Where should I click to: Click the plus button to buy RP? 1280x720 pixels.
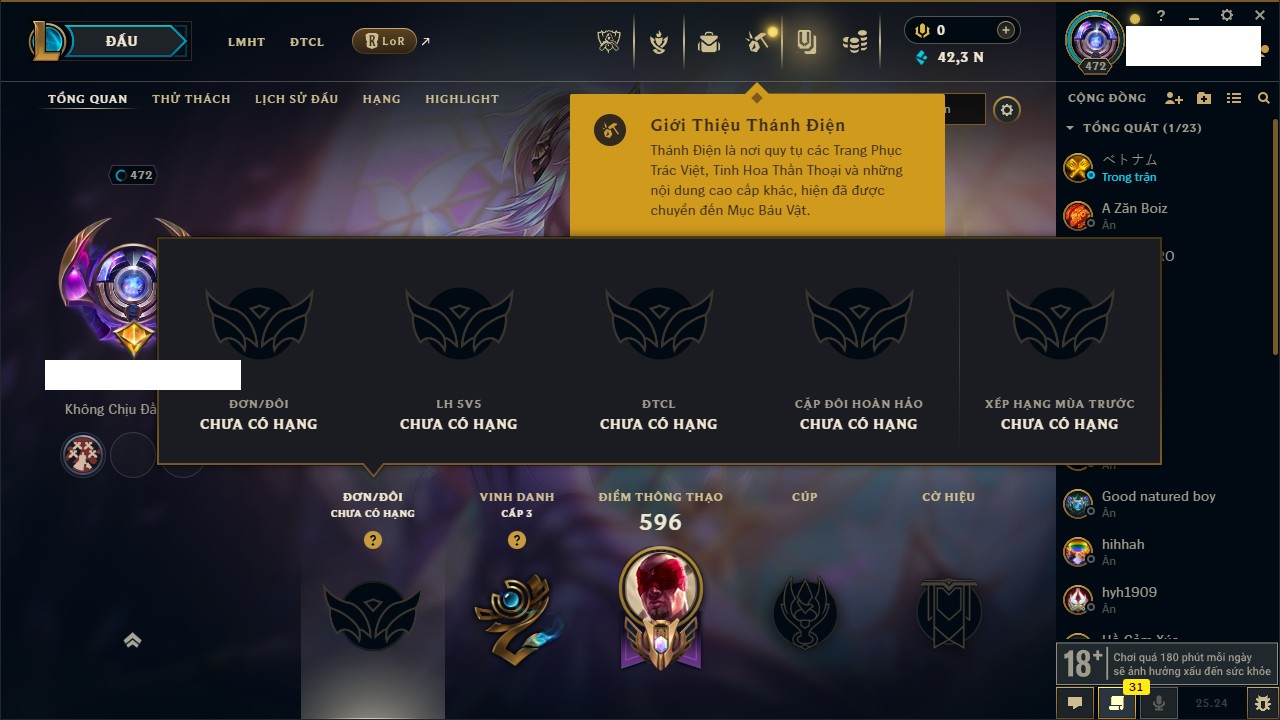click(1006, 30)
